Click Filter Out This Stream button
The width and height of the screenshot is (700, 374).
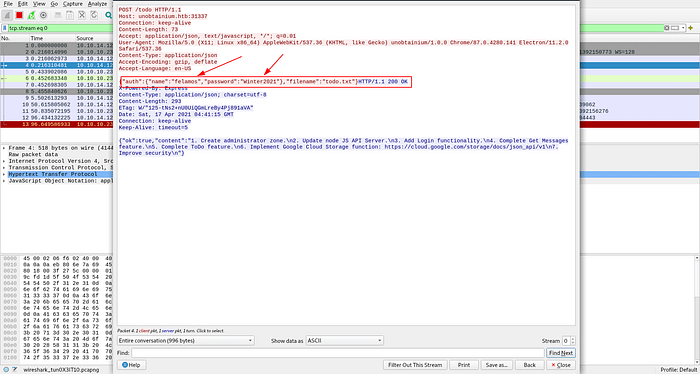click(x=415, y=365)
